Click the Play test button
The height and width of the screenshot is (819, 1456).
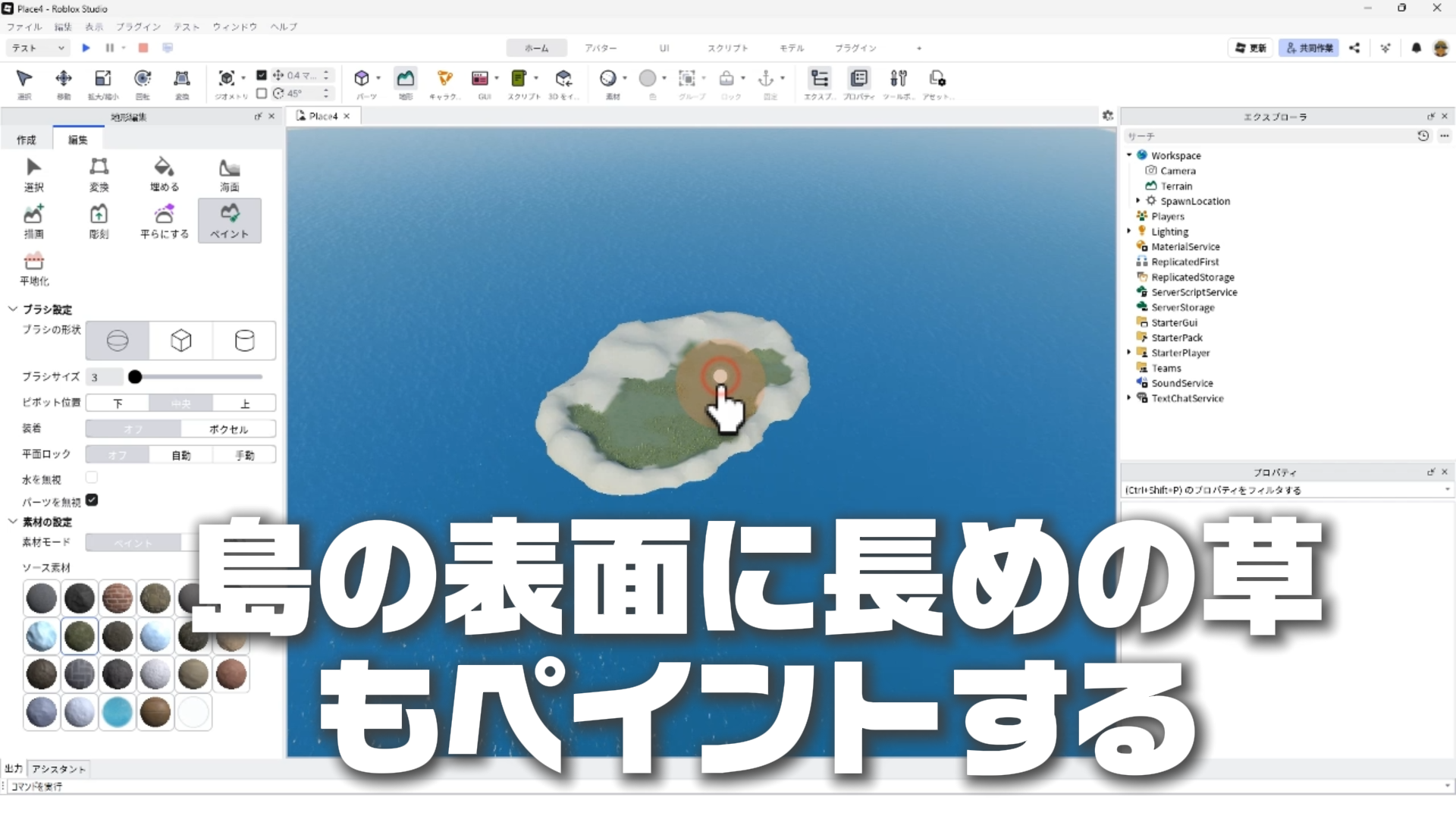[x=86, y=48]
